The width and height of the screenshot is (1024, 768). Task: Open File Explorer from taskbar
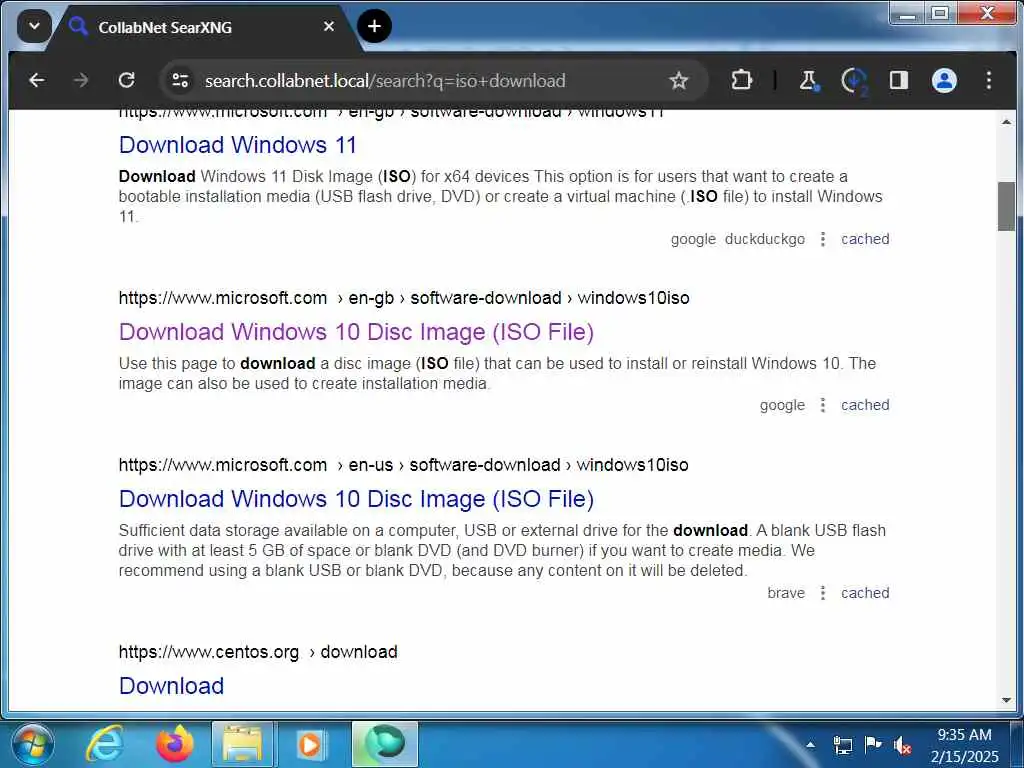click(x=242, y=744)
